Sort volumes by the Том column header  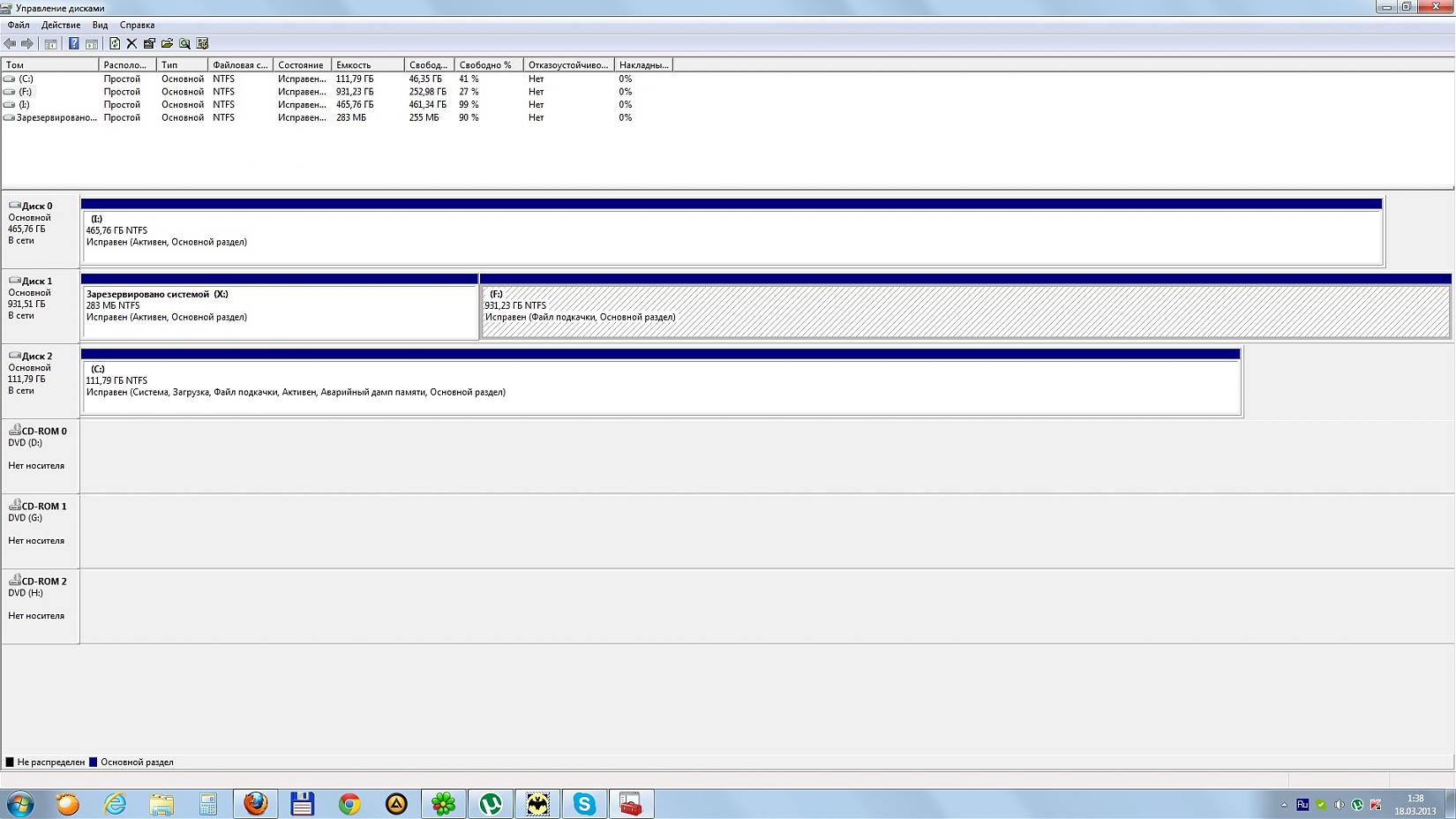pos(50,64)
